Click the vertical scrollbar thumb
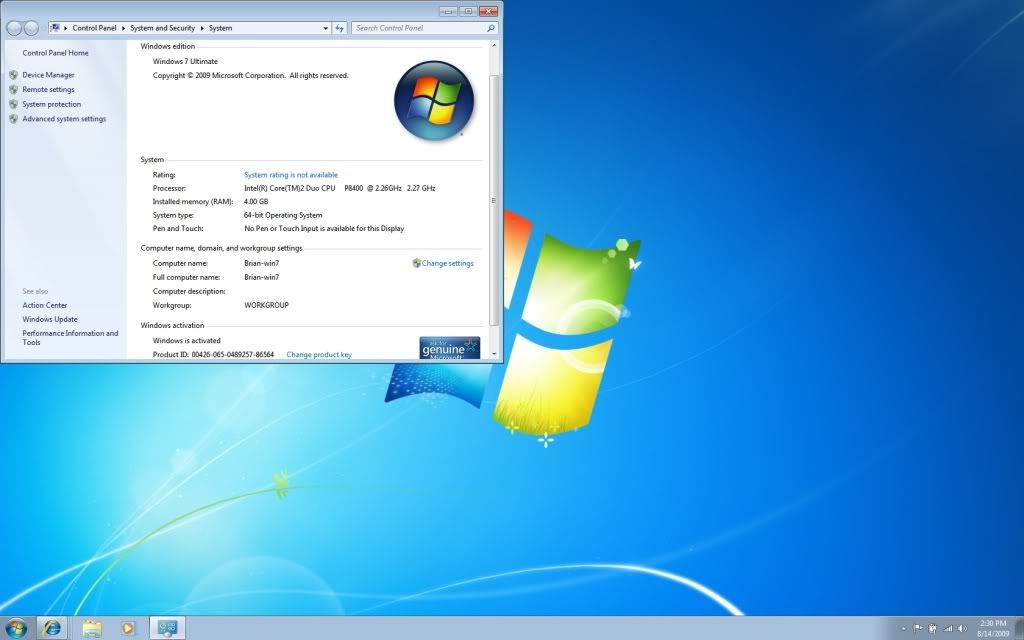This screenshot has width=1024, height=640. pyautogui.click(x=494, y=200)
